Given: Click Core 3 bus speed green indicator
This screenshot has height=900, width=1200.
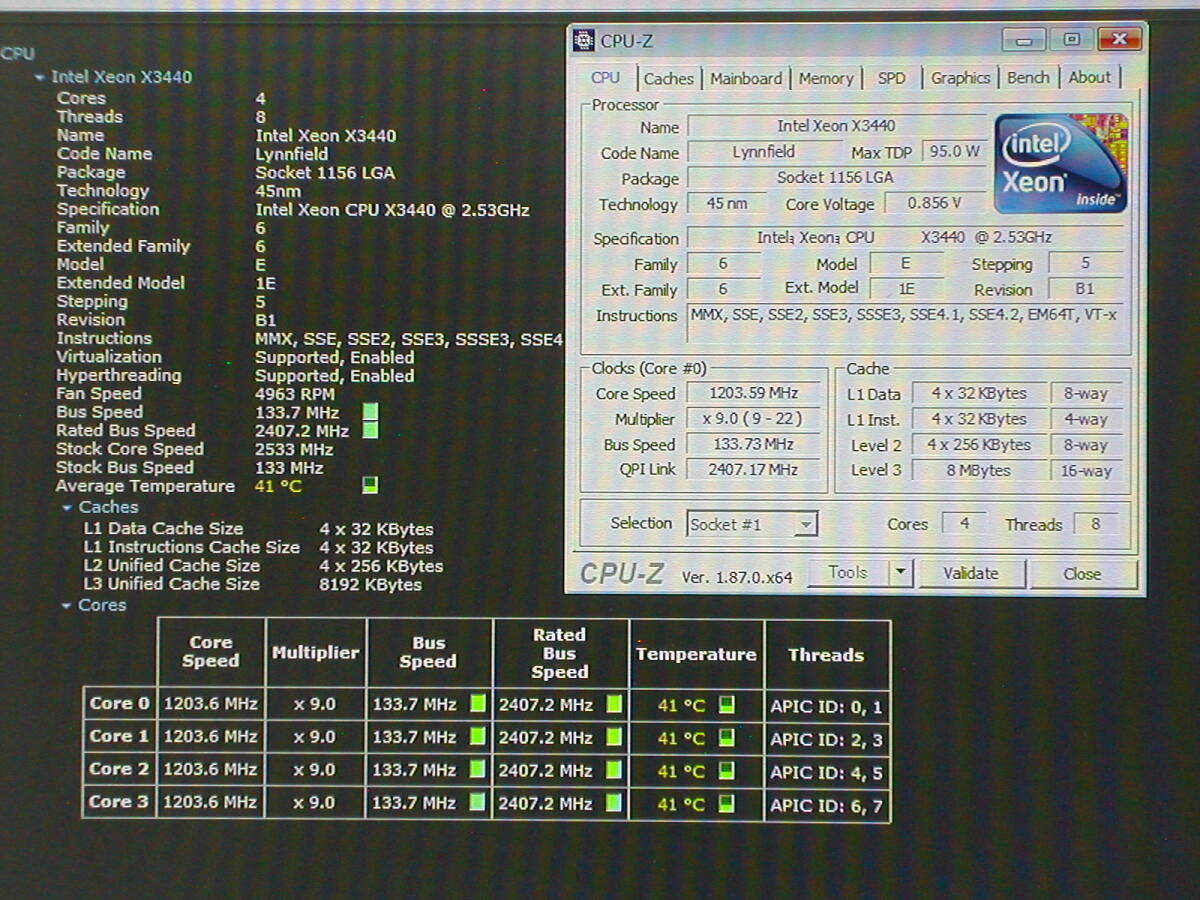Looking at the screenshot, I should (x=478, y=802).
